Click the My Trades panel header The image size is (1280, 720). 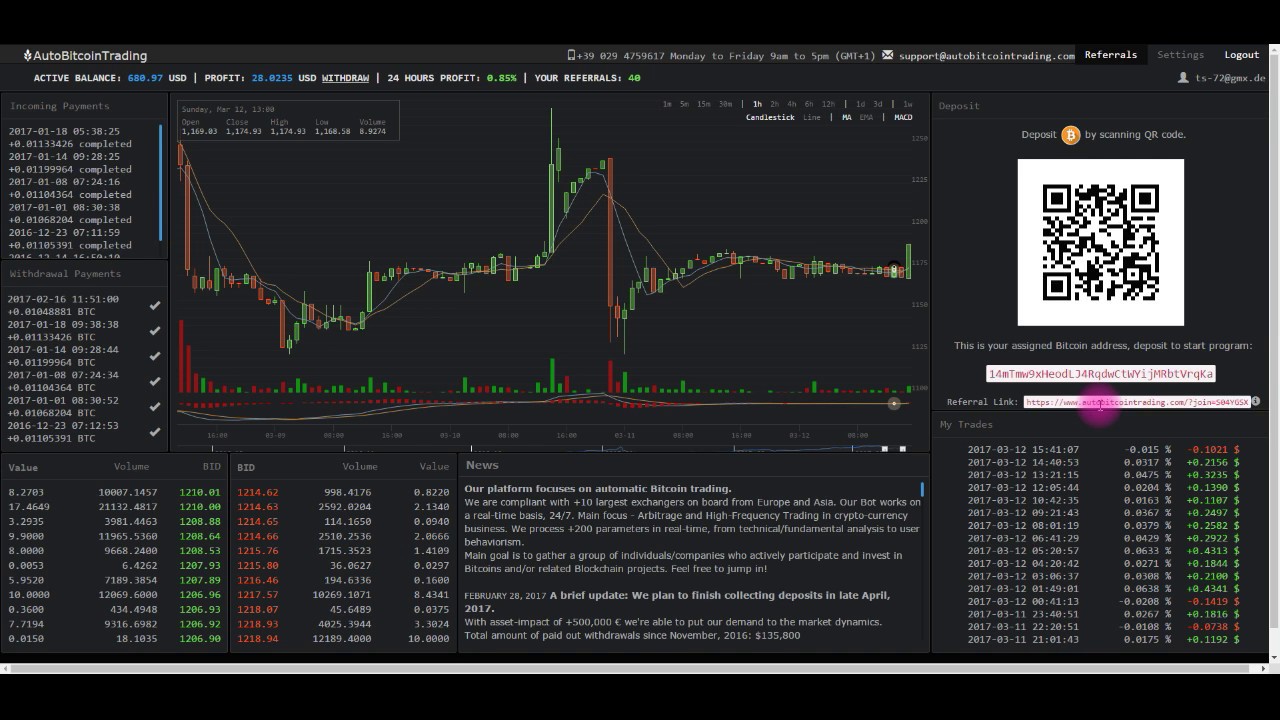coord(966,425)
